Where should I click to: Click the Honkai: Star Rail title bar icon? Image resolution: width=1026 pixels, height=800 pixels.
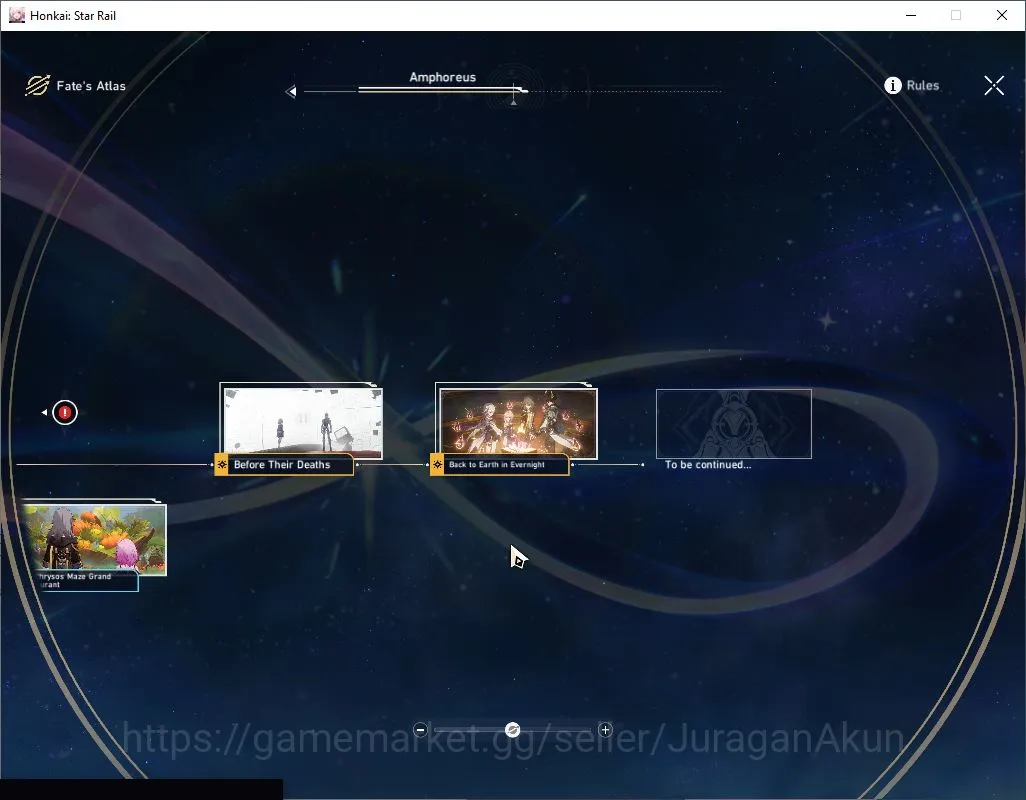pyautogui.click(x=16, y=15)
